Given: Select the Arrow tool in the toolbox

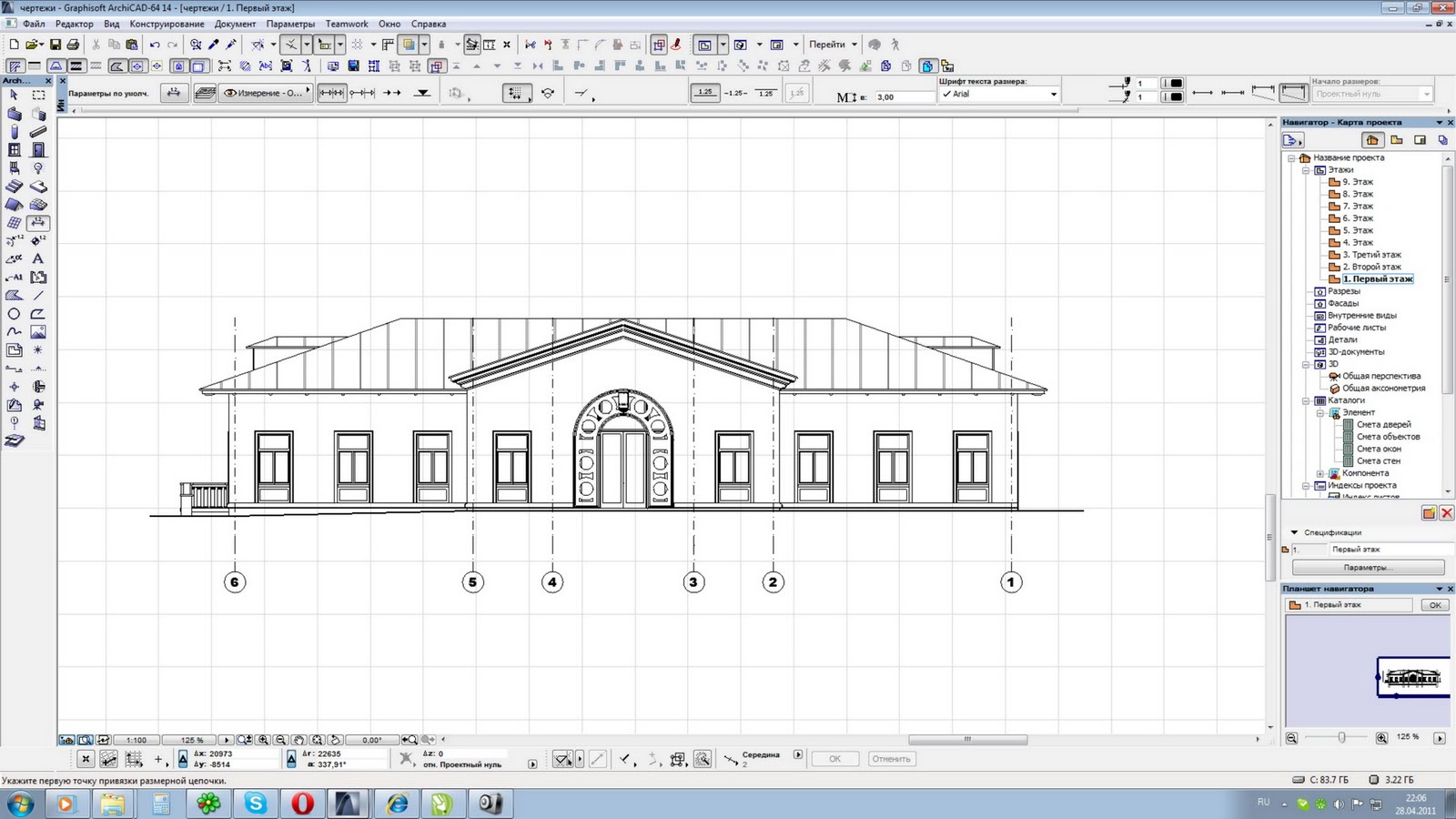Looking at the screenshot, I should (14, 95).
